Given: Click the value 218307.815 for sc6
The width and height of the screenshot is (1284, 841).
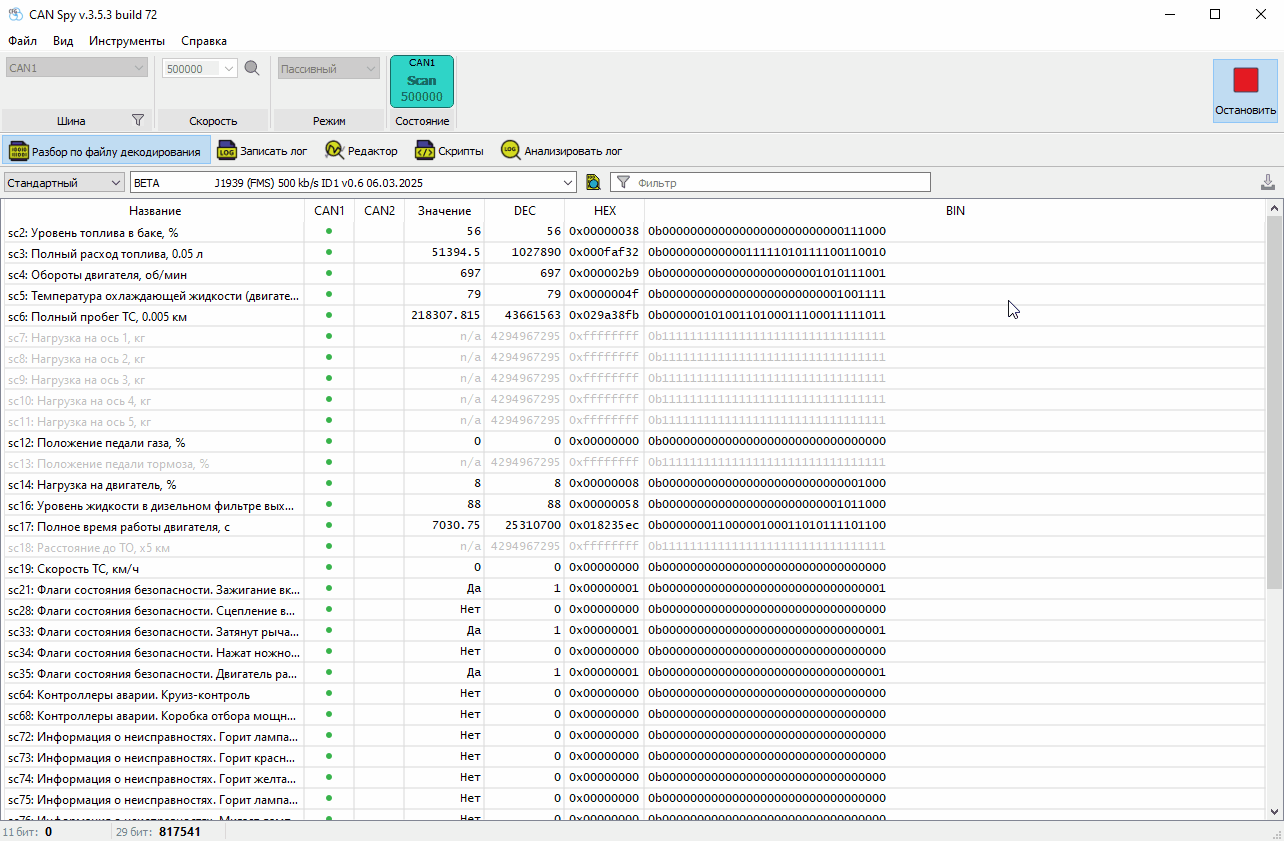Looking at the screenshot, I should [x=446, y=316].
